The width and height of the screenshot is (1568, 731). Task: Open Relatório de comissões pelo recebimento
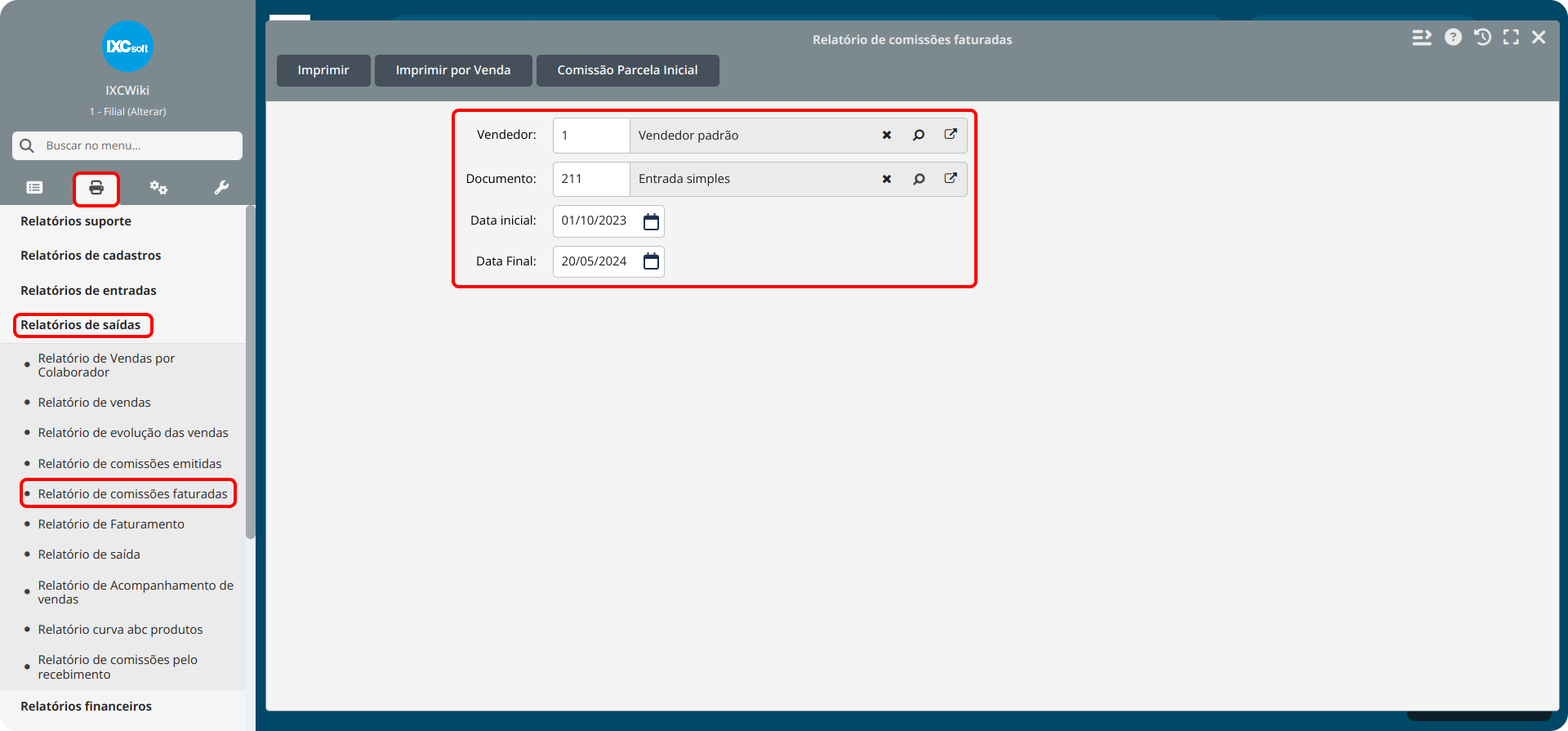click(118, 667)
